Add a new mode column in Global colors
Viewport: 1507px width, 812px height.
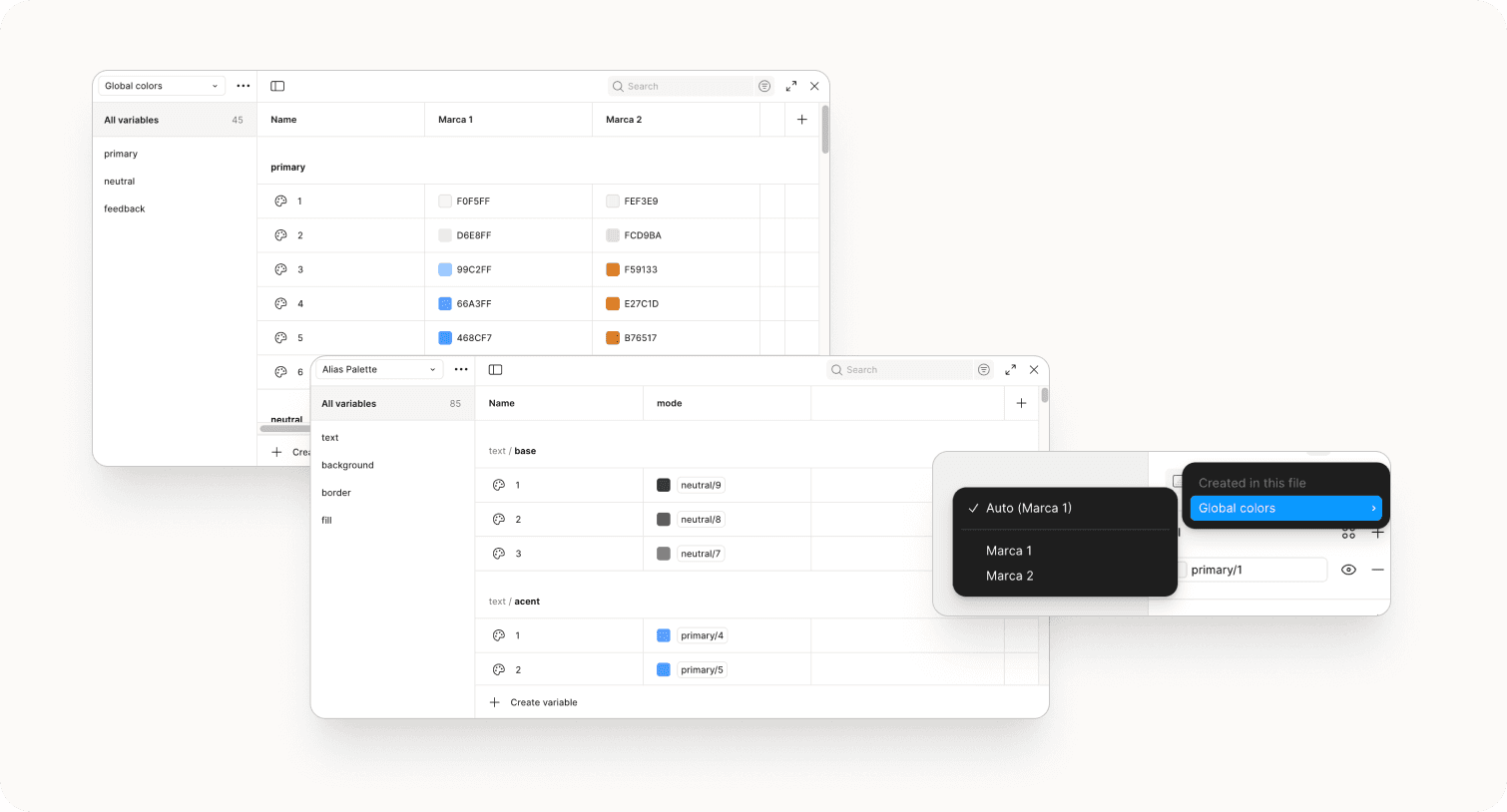click(801, 120)
